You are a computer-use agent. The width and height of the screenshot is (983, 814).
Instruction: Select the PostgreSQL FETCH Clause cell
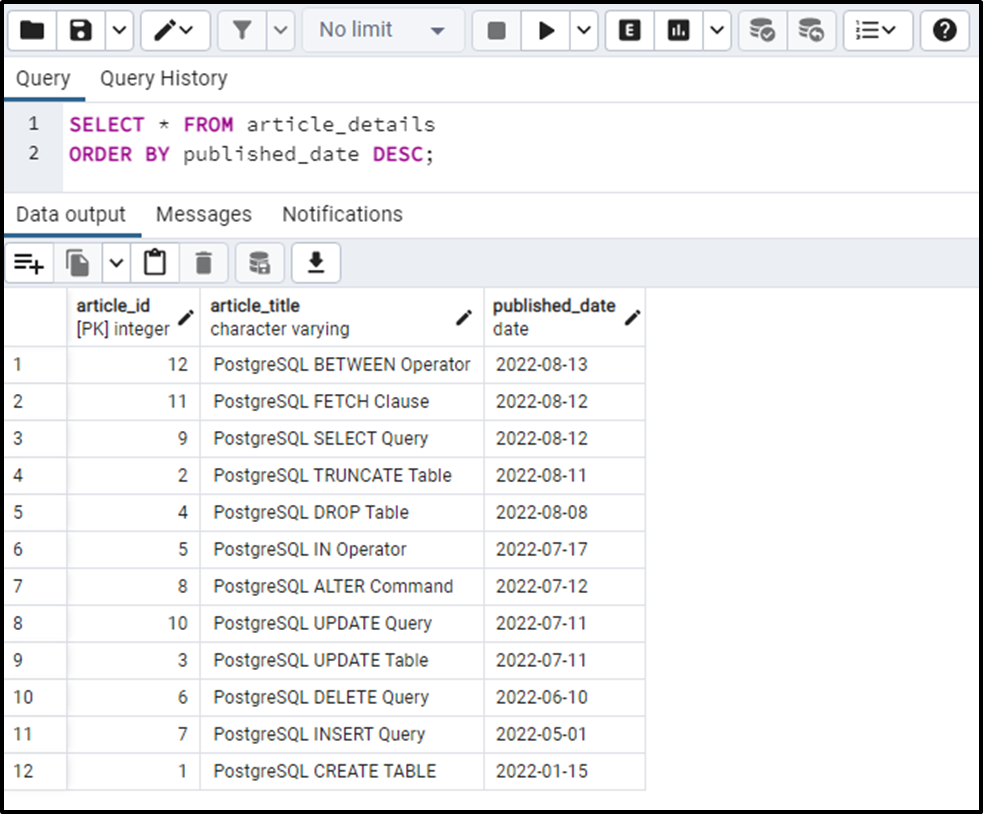point(342,401)
